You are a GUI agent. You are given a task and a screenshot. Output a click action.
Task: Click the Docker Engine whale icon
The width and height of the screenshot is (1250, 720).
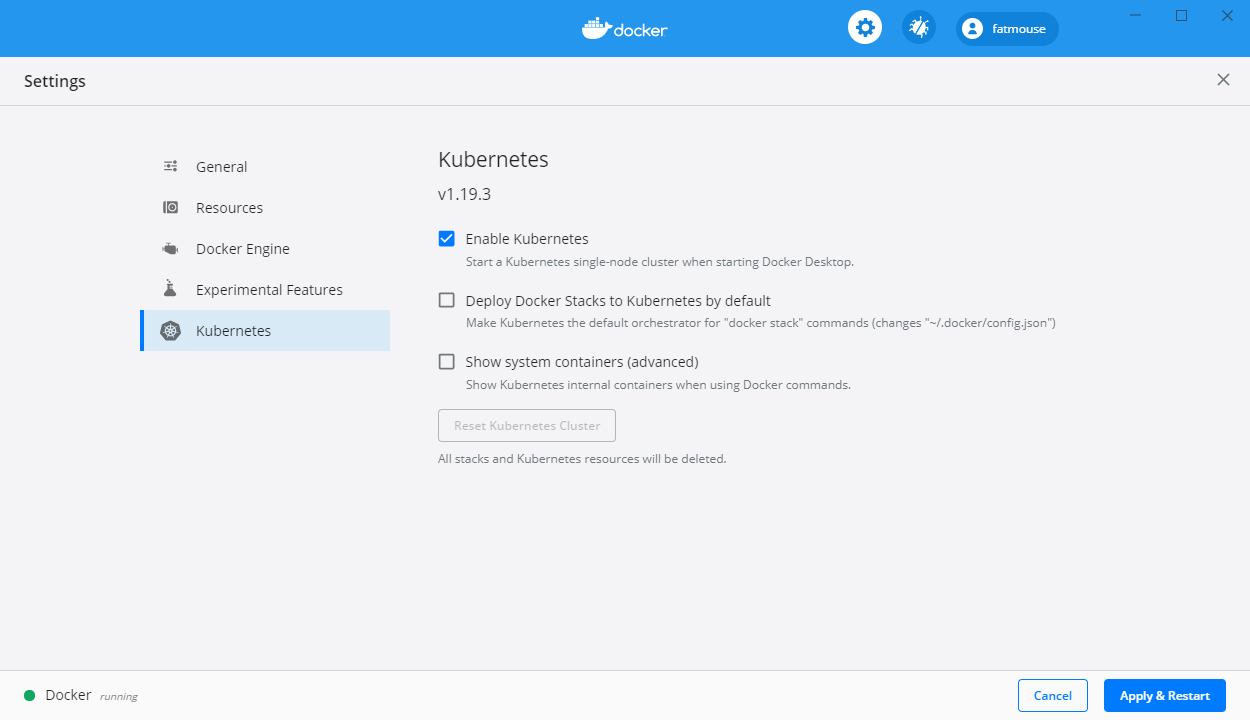click(x=171, y=249)
